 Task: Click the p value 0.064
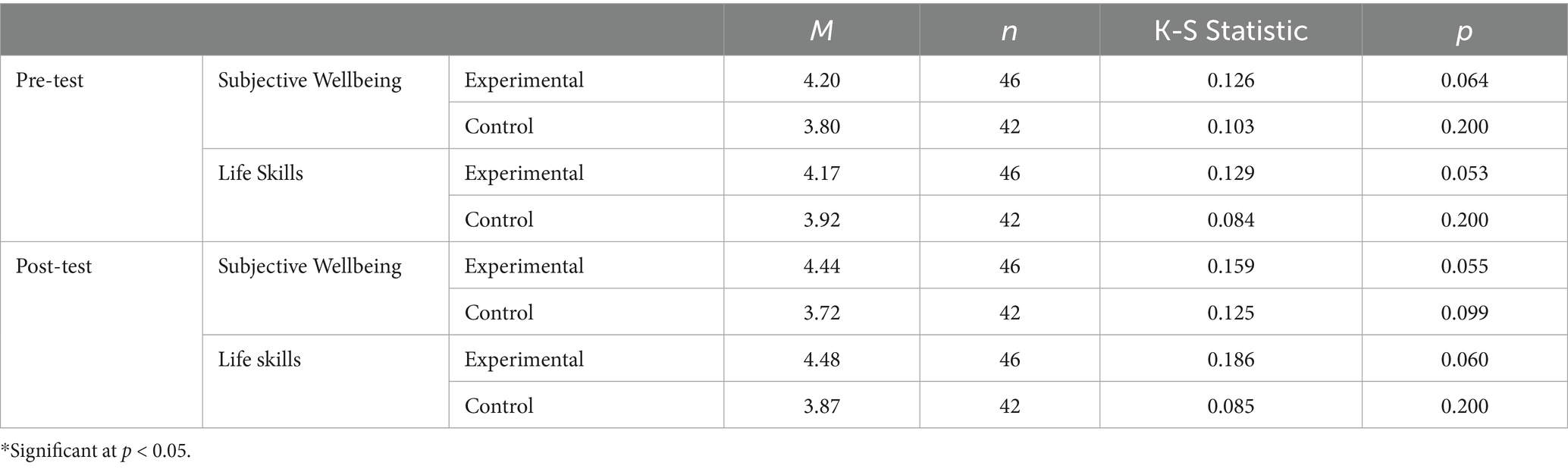pyautogui.click(x=1464, y=80)
